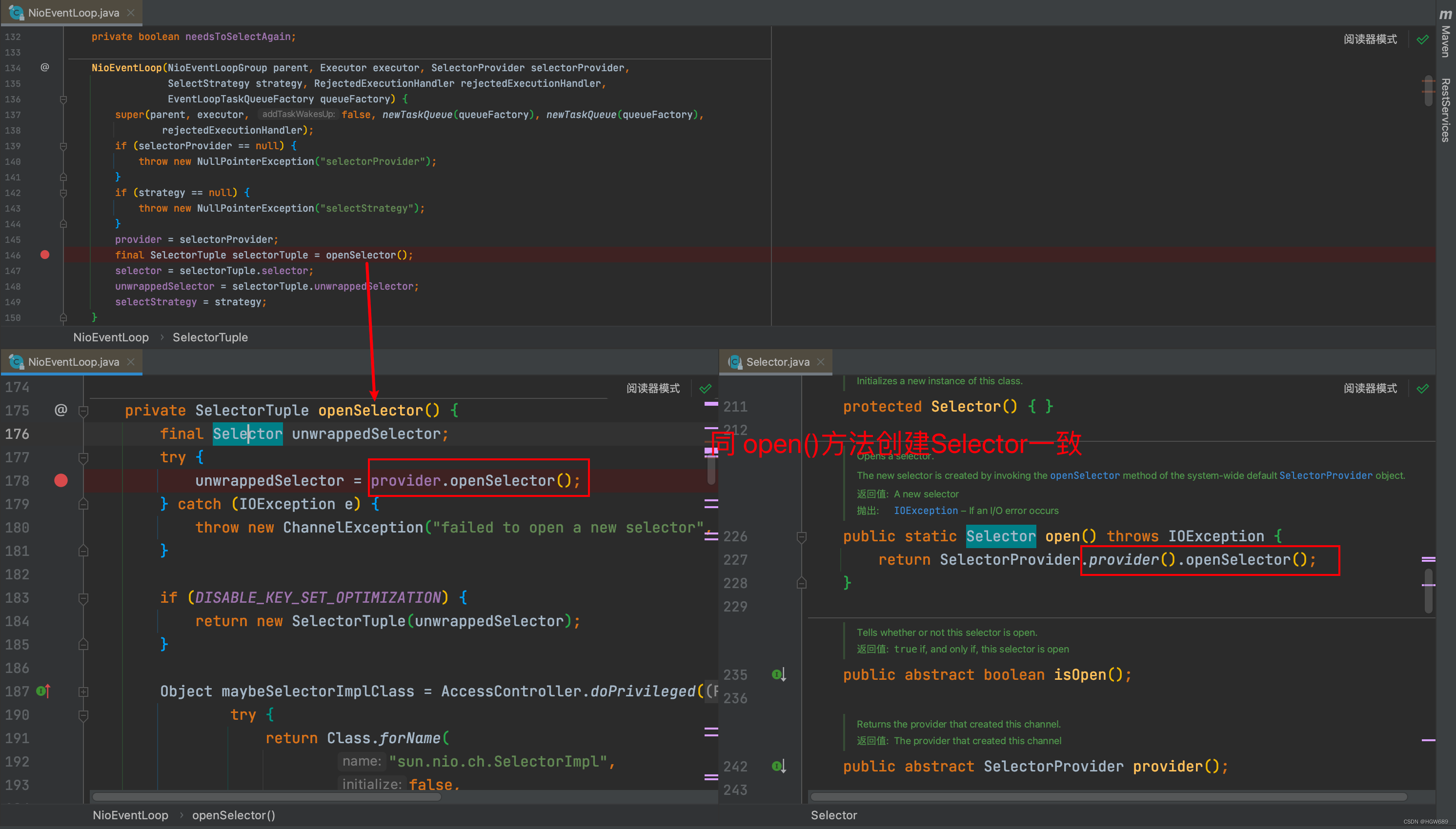Close the bottom-left NioEventLoop.java tab

131,361
